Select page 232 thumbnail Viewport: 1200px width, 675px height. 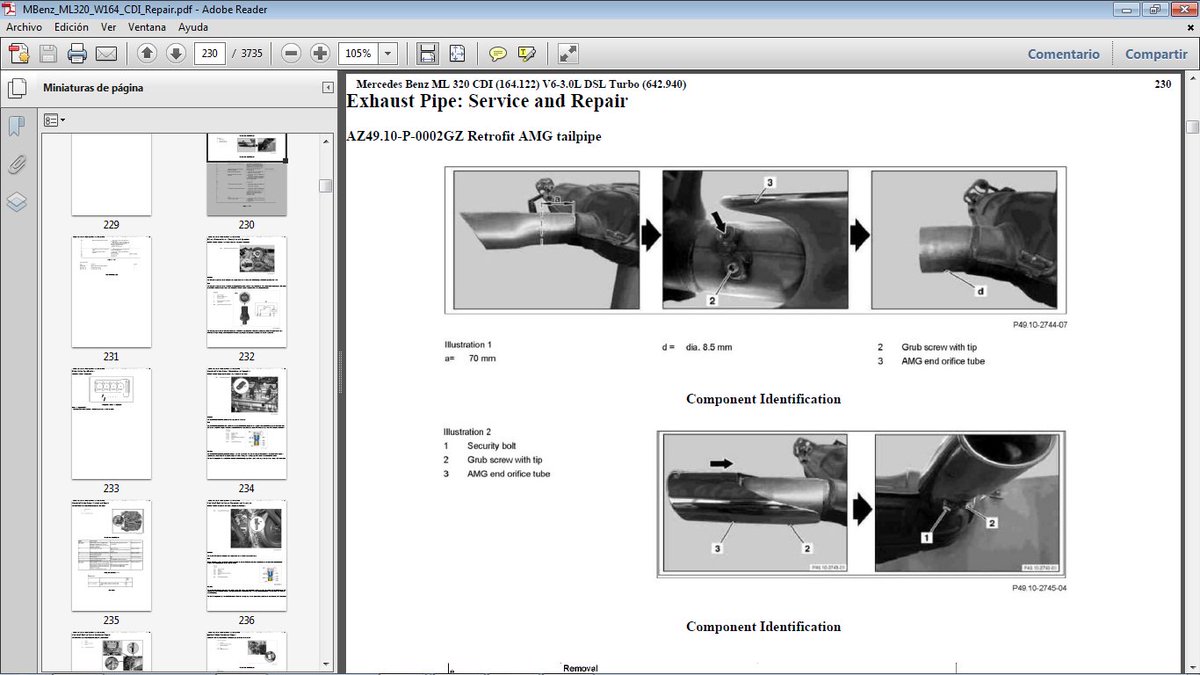click(247, 292)
